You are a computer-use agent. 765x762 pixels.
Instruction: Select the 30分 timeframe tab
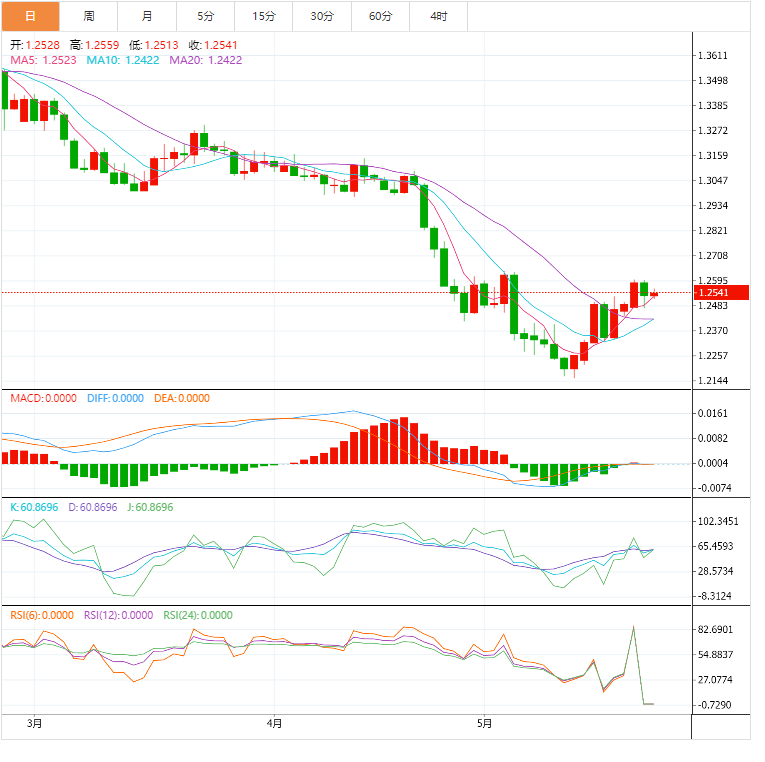click(322, 16)
